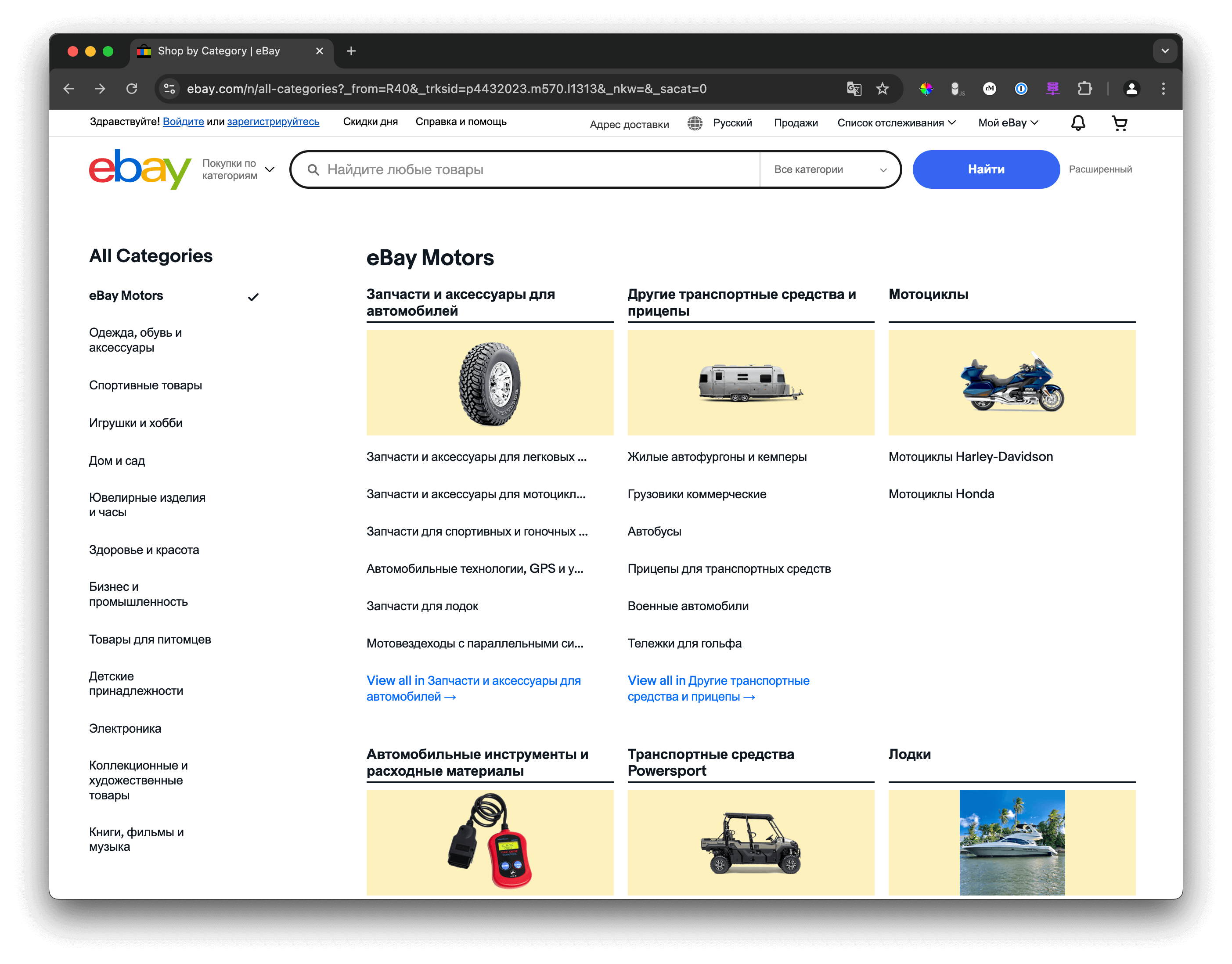Open the blue motorcycle thumbnail

click(1012, 383)
